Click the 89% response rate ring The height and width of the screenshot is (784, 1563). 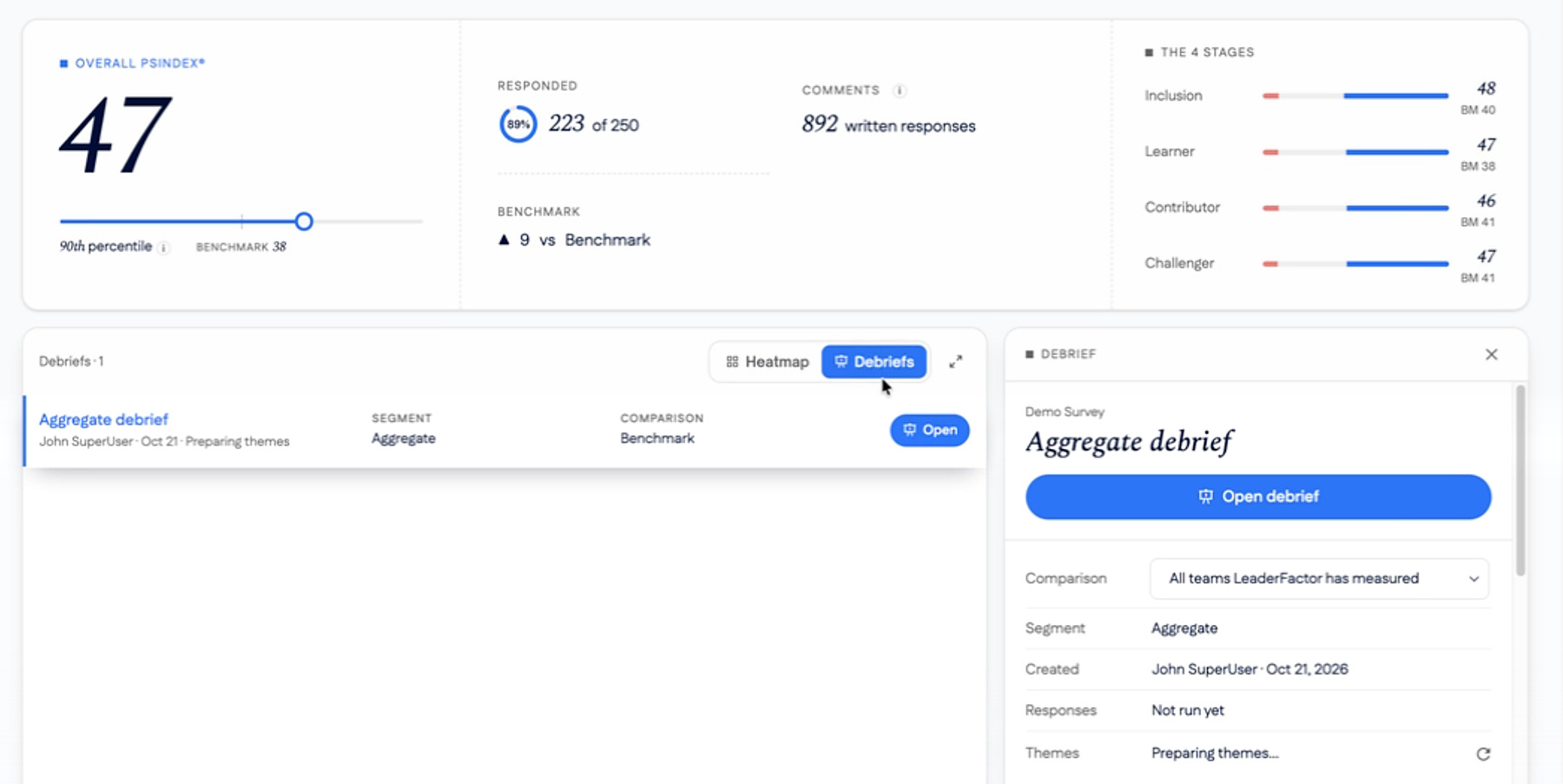[518, 124]
